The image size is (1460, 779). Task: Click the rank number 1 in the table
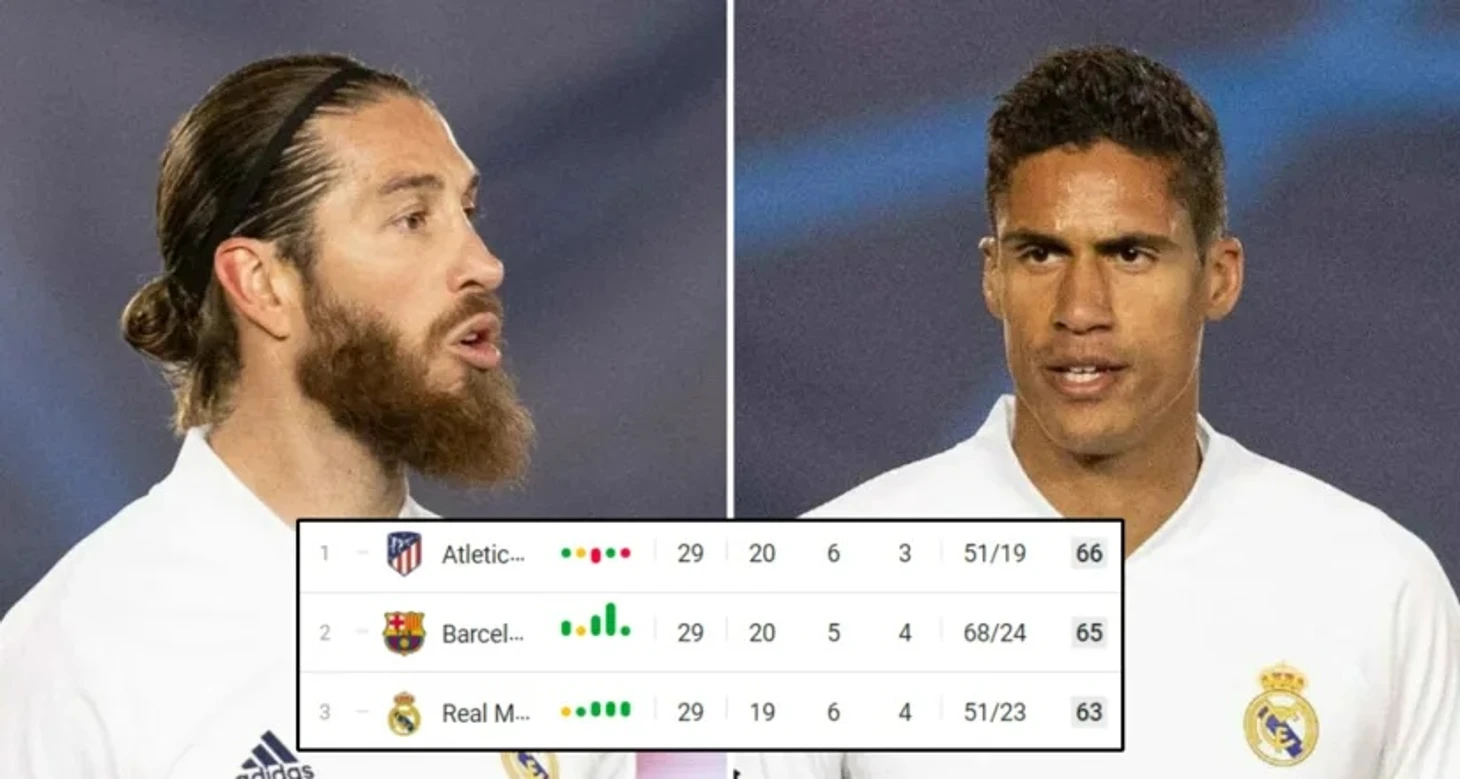(324, 553)
